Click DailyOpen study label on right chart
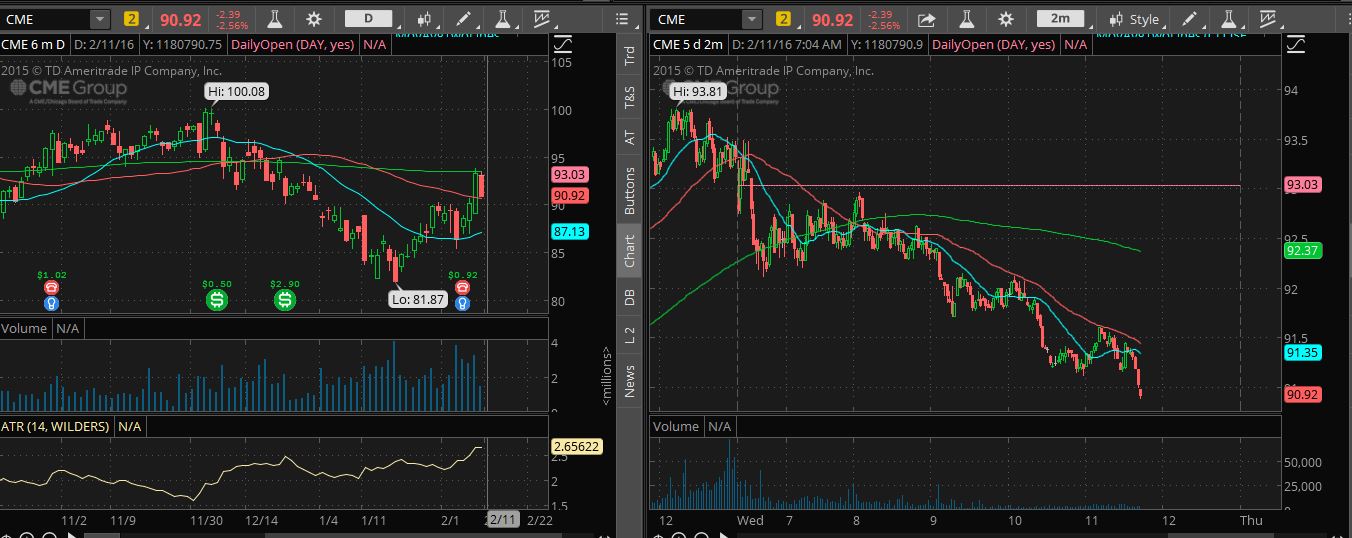This screenshot has width=1352, height=538. tap(995, 45)
